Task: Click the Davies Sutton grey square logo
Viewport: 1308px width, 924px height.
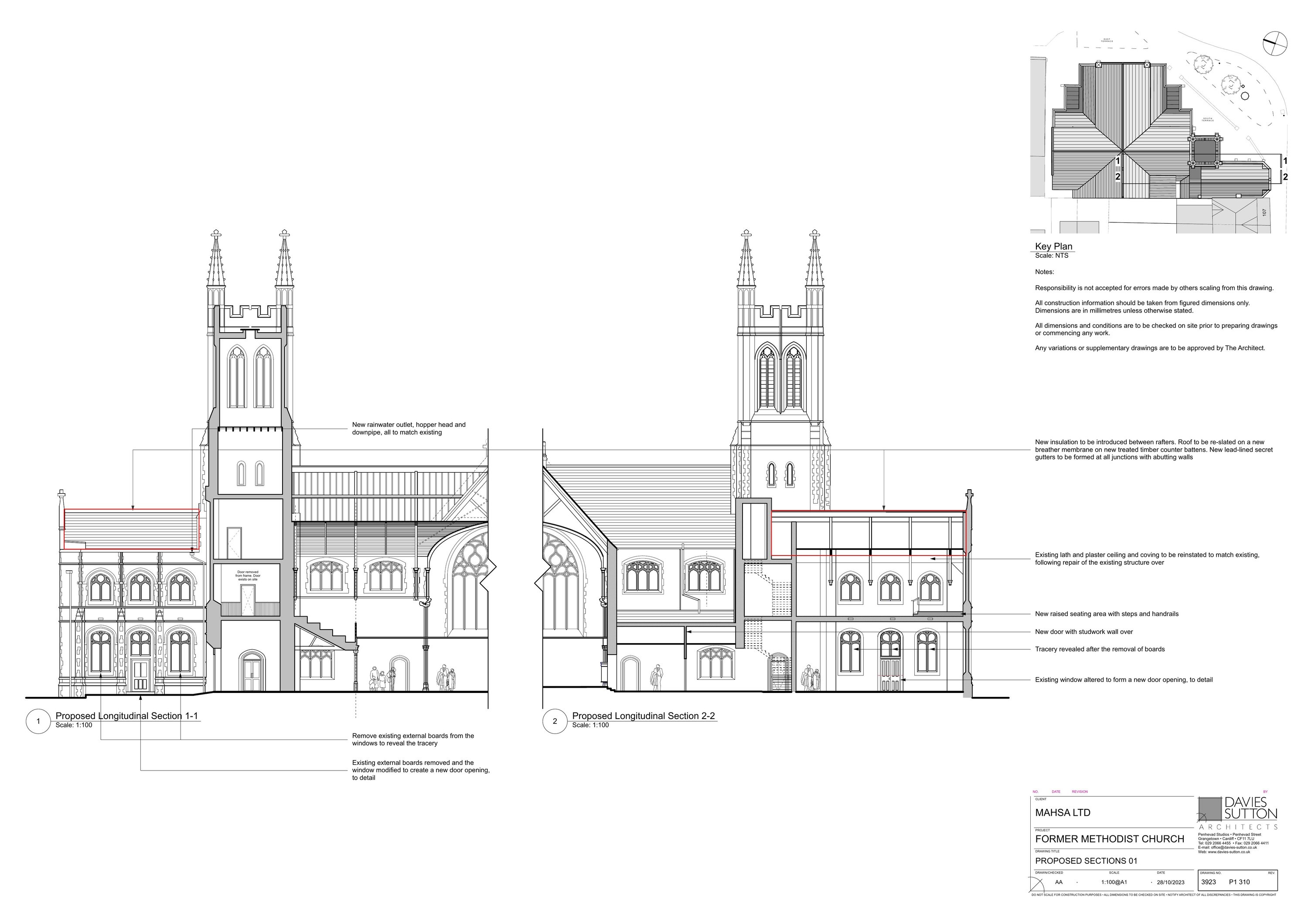Action: [x=1209, y=809]
